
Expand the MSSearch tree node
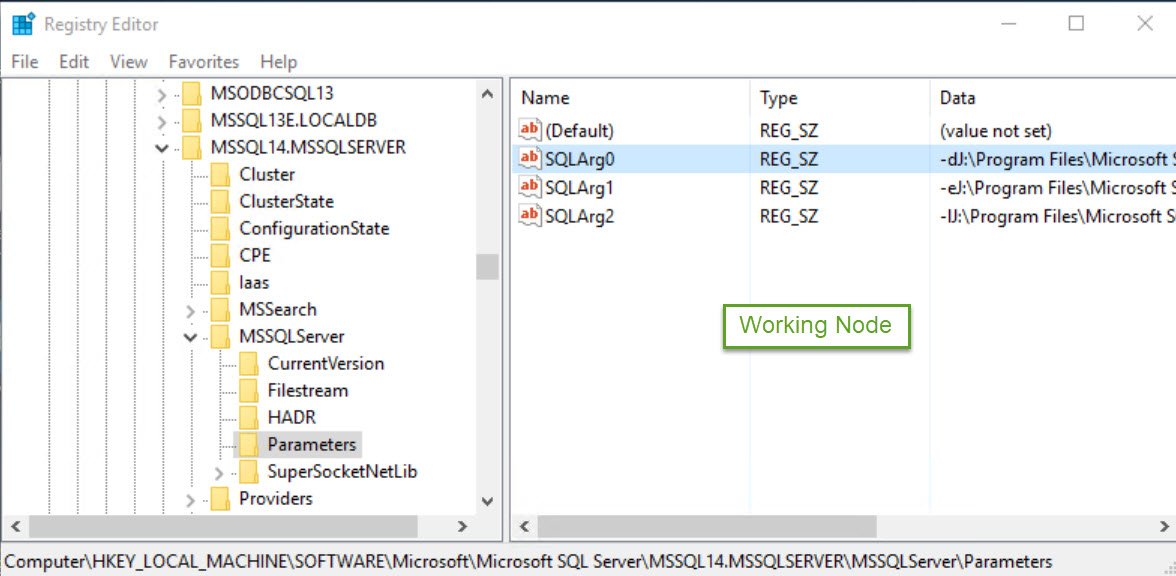click(190, 311)
